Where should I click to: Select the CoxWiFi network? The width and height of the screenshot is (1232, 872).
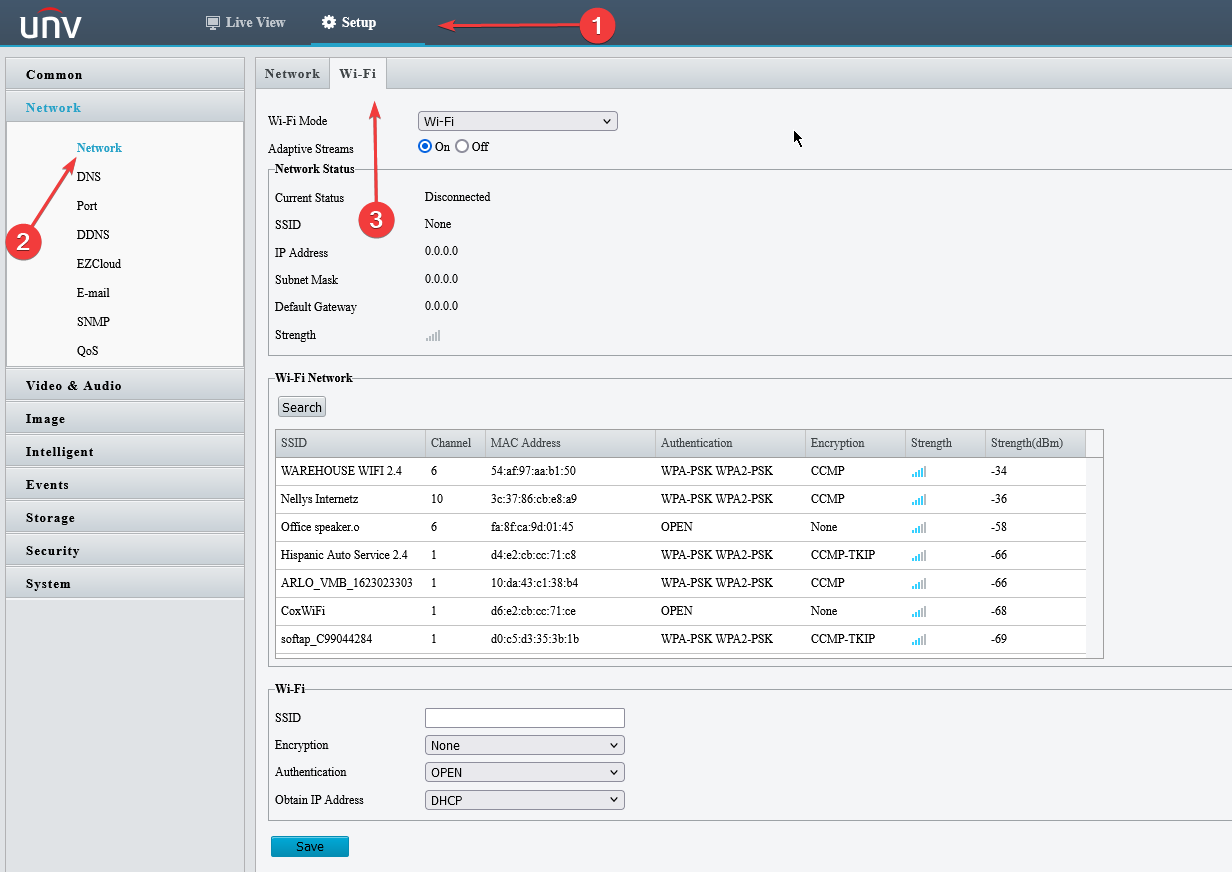(680, 611)
